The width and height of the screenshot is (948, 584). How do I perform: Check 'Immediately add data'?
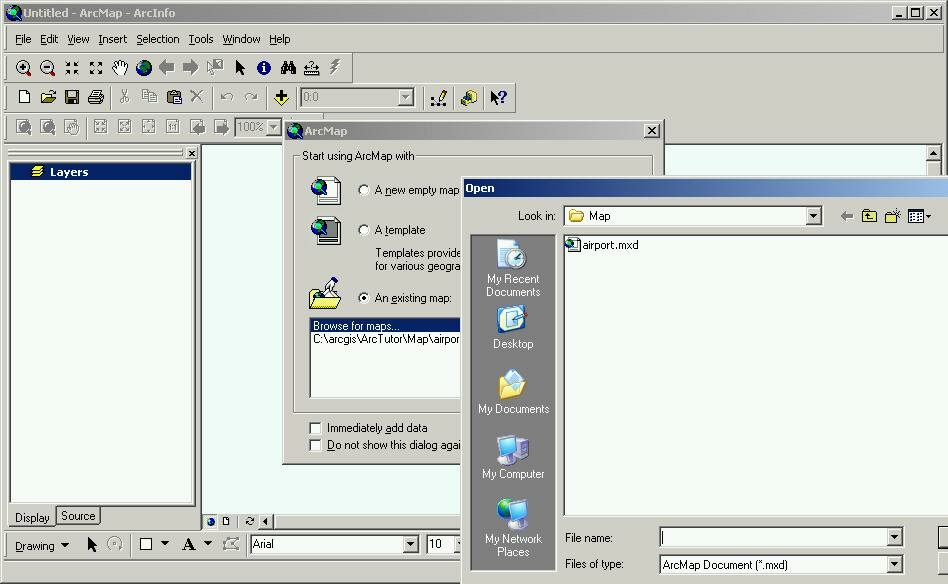pyautogui.click(x=315, y=428)
